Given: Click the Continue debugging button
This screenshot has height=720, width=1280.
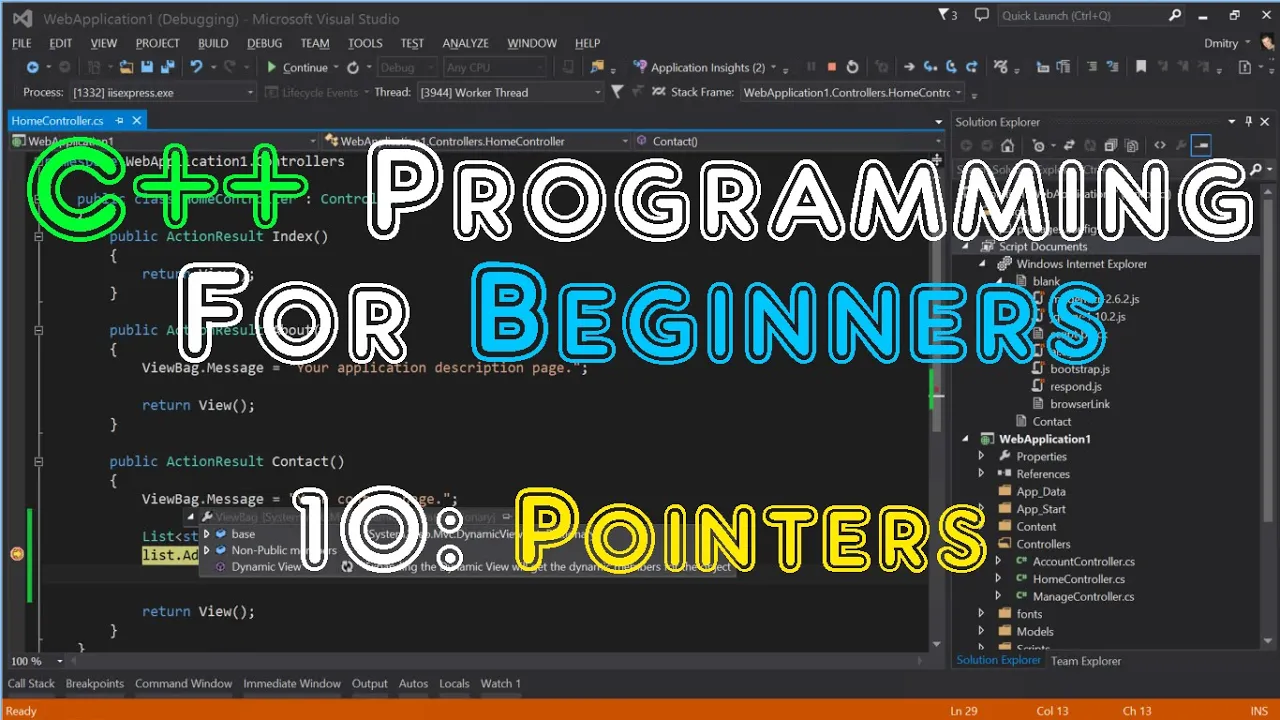Looking at the screenshot, I should tap(296, 67).
